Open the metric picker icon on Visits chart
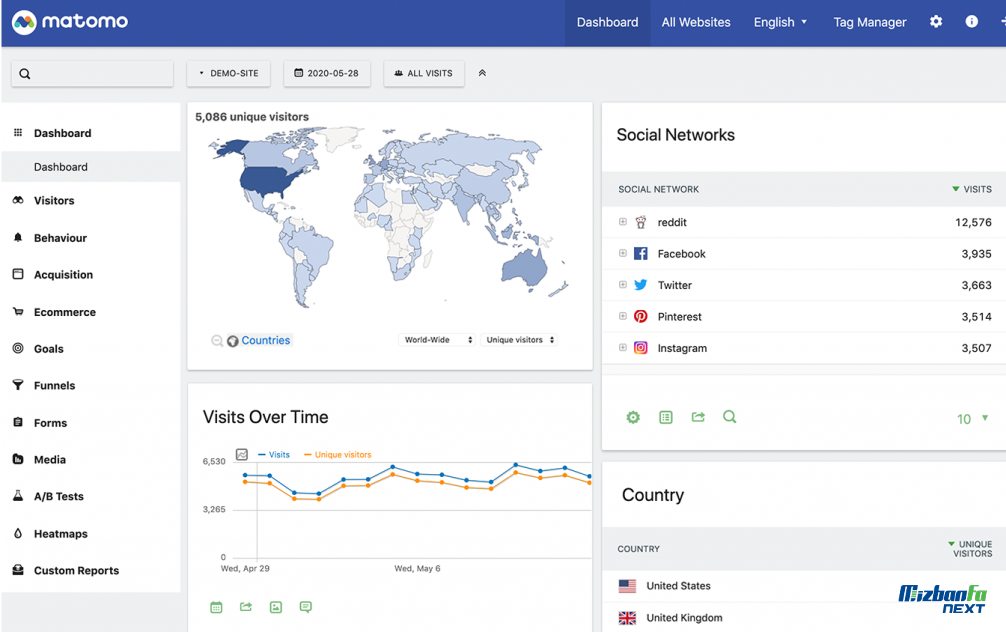The image size is (1006, 632). tap(242, 454)
